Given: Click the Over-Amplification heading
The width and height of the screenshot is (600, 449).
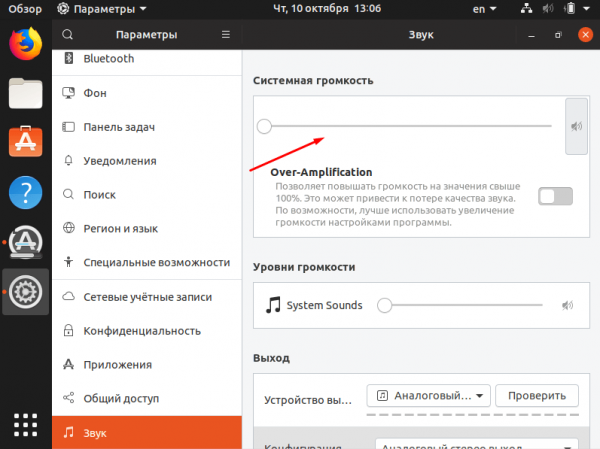Looking at the screenshot, I should [321, 172].
